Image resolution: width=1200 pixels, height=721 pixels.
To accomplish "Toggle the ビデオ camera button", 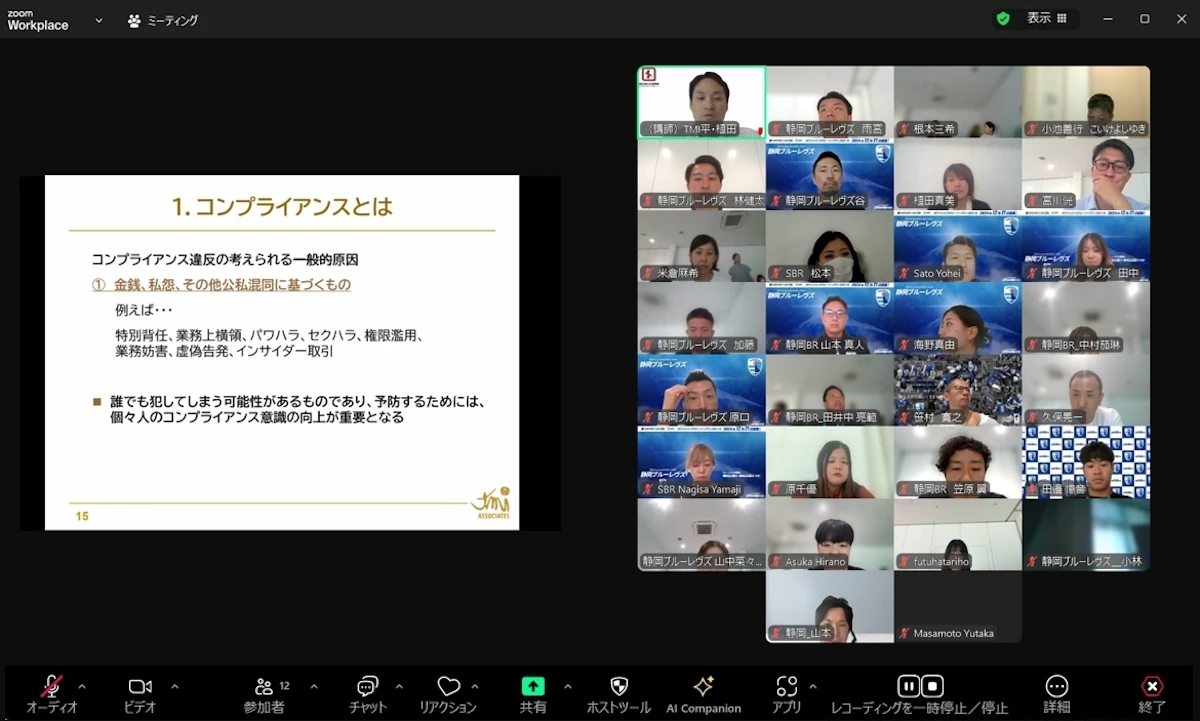I will [x=140, y=687].
